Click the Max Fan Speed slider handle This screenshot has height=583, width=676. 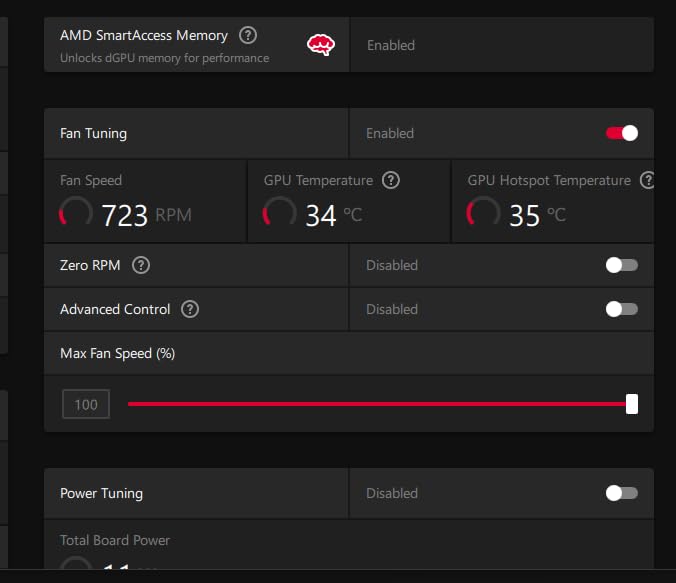tap(632, 404)
